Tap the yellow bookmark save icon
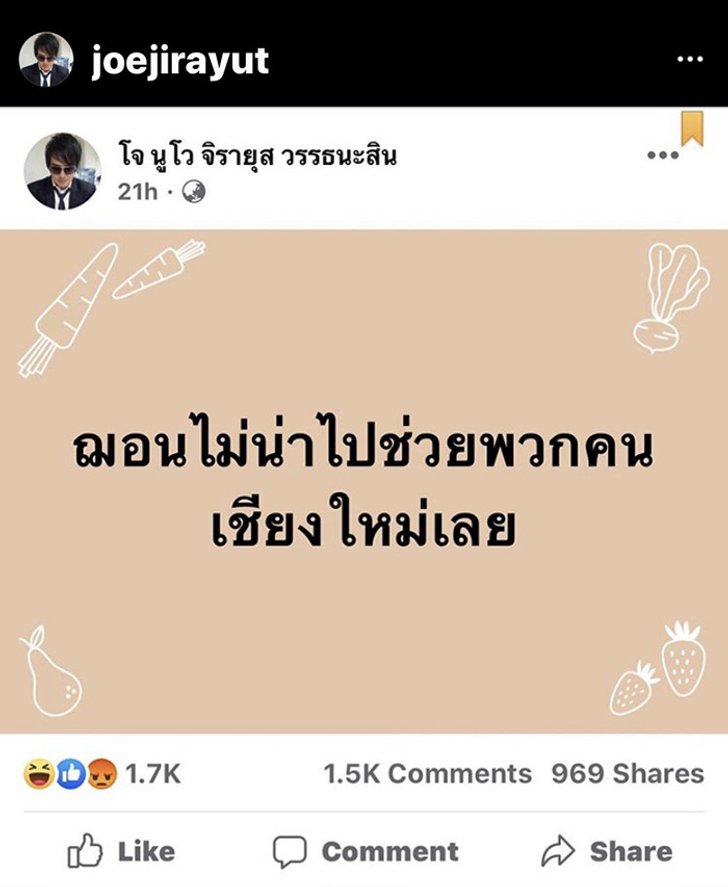Image resolution: width=728 pixels, height=887 pixels. (692, 129)
